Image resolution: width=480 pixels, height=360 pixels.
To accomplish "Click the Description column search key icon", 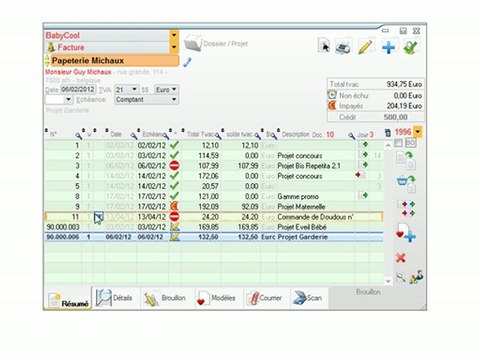I will click(x=351, y=136).
